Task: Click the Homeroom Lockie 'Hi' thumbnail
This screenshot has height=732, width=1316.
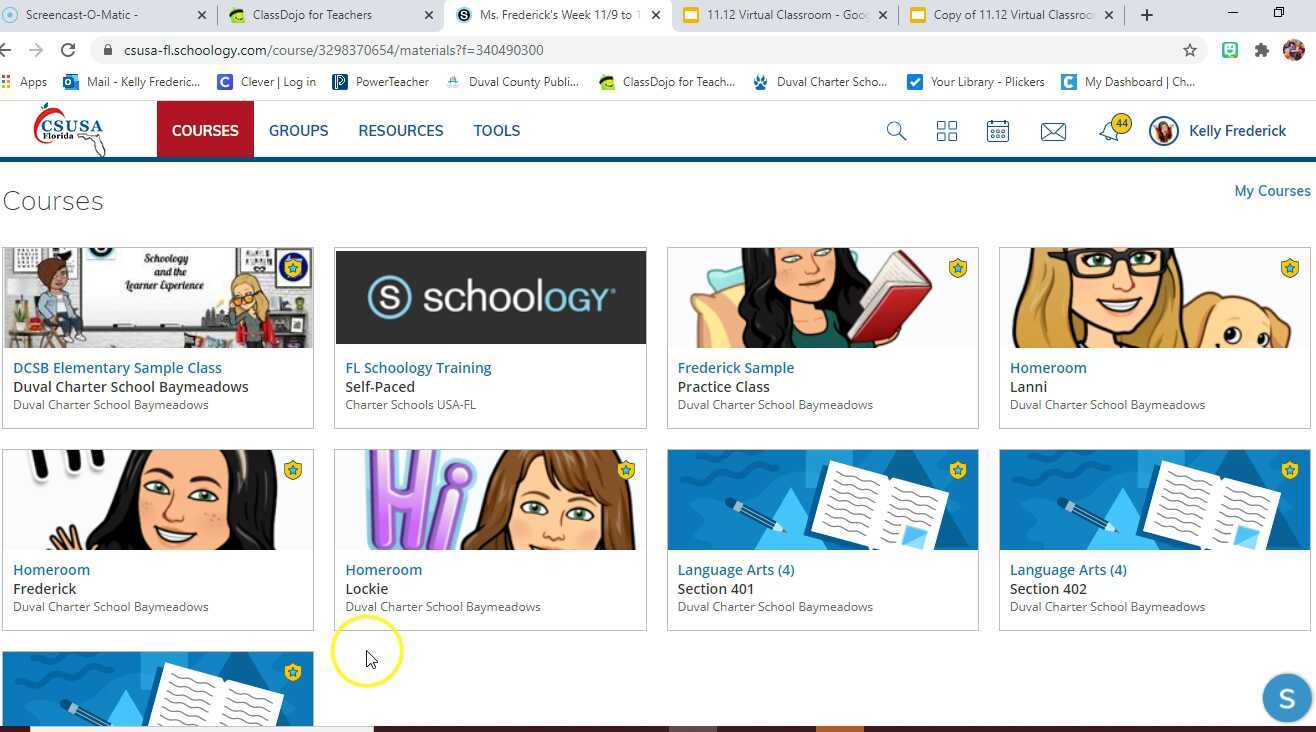Action: point(491,500)
